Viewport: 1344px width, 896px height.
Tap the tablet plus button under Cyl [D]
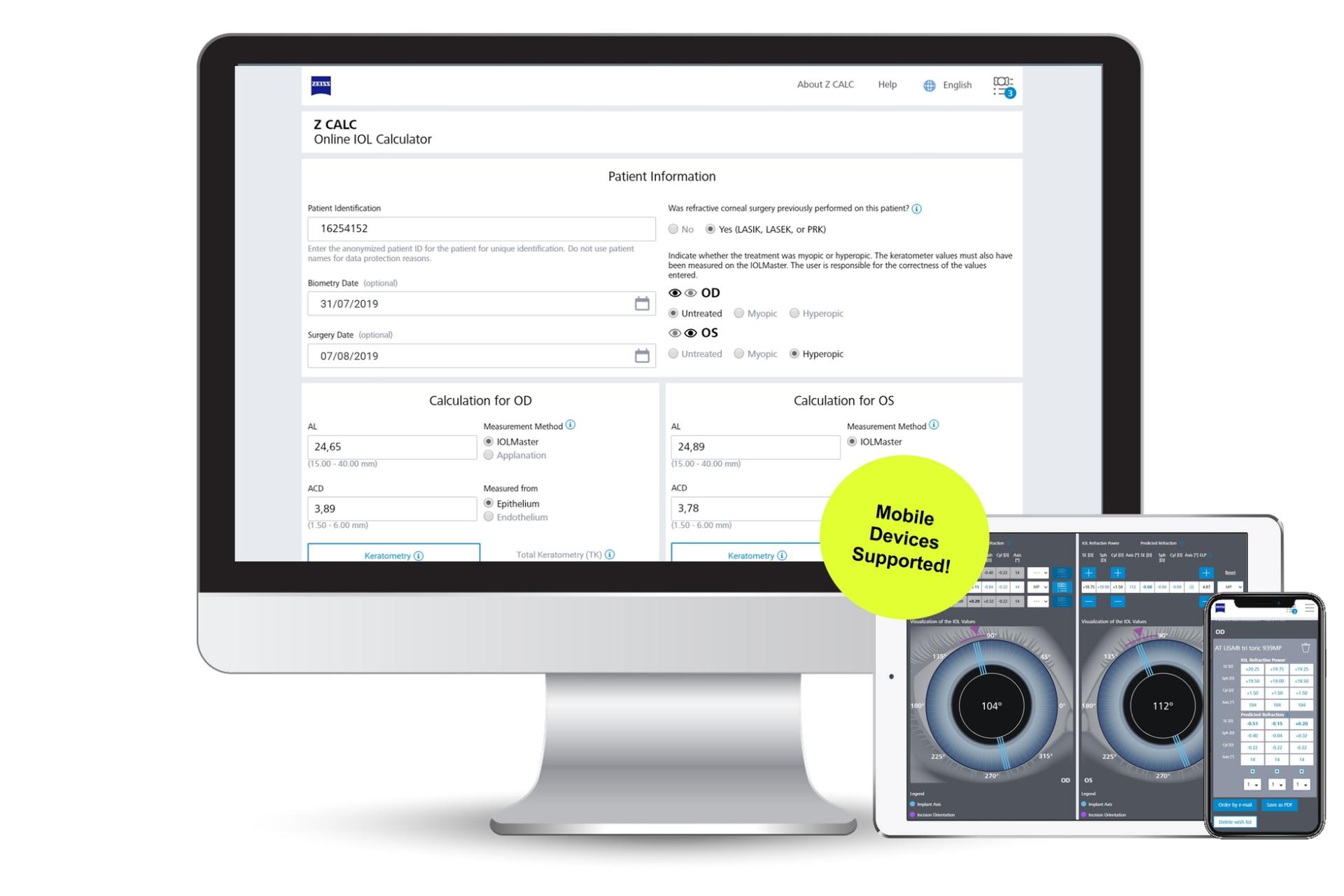pos(1118,573)
